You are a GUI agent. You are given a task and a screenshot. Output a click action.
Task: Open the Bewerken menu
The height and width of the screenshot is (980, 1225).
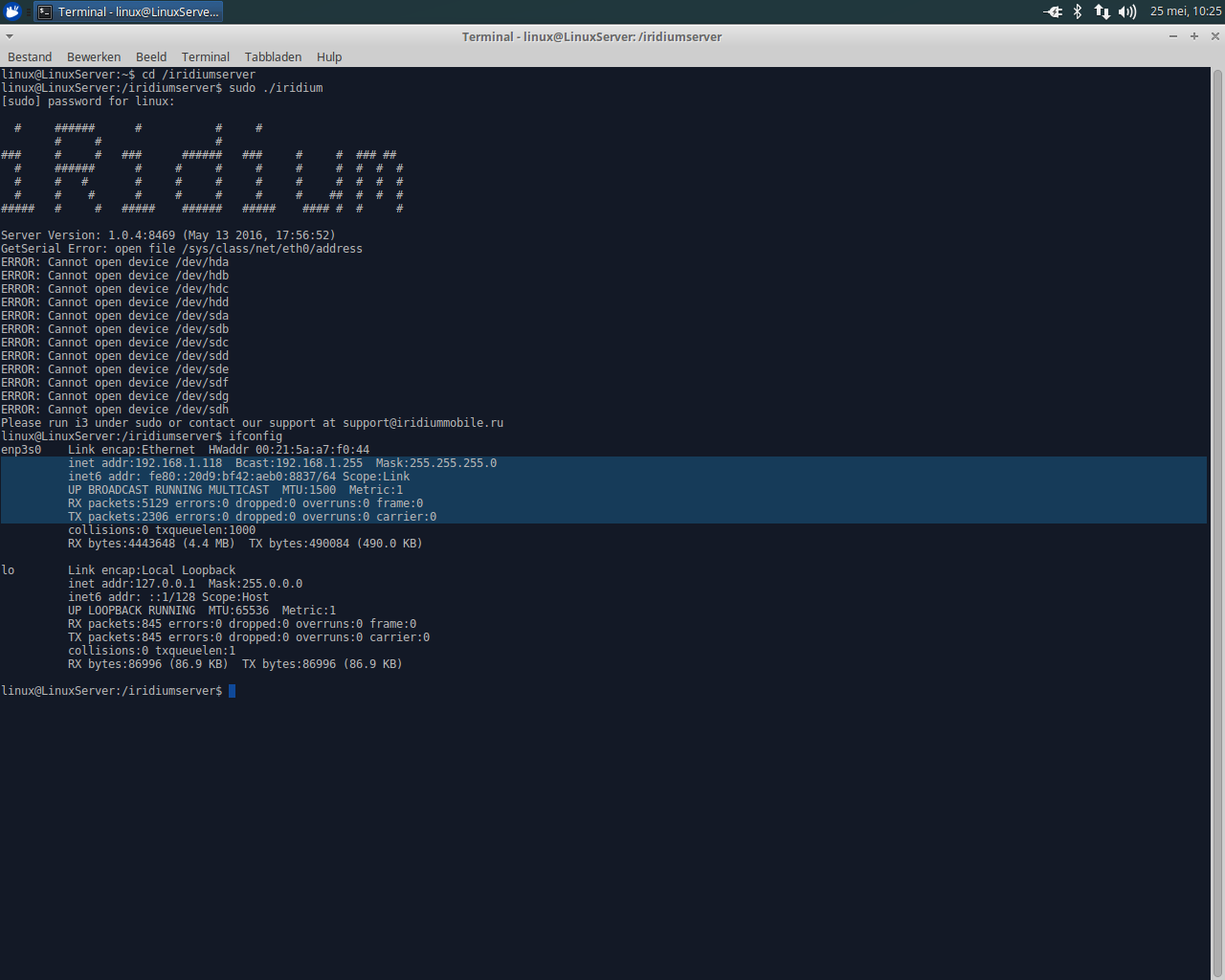(x=94, y=57)
